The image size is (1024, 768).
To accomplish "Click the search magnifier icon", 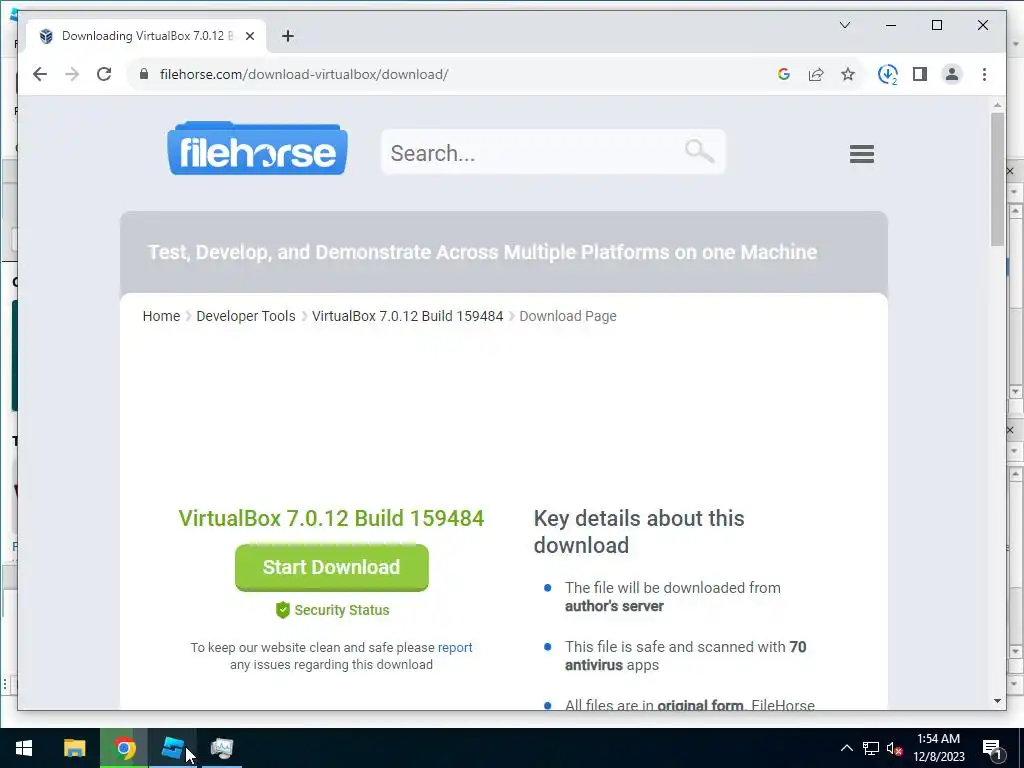I will (x=699, y=151).
